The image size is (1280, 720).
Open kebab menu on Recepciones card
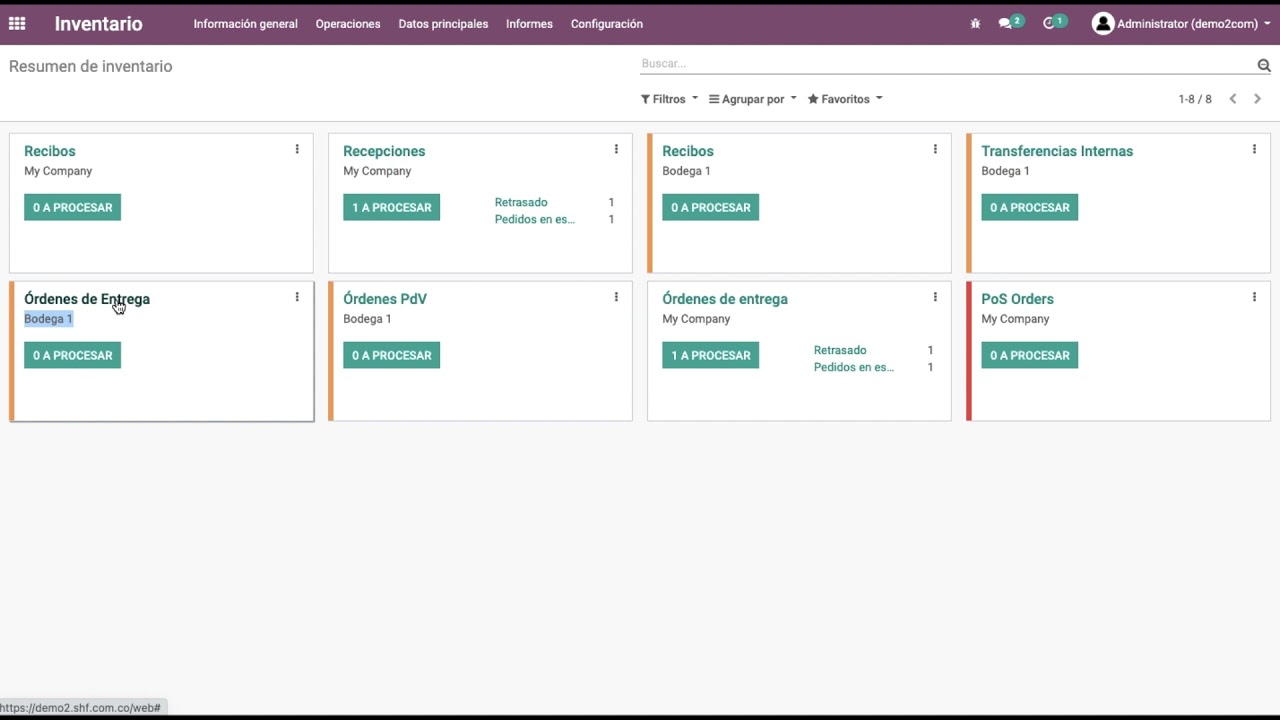[x=616, y=150]
